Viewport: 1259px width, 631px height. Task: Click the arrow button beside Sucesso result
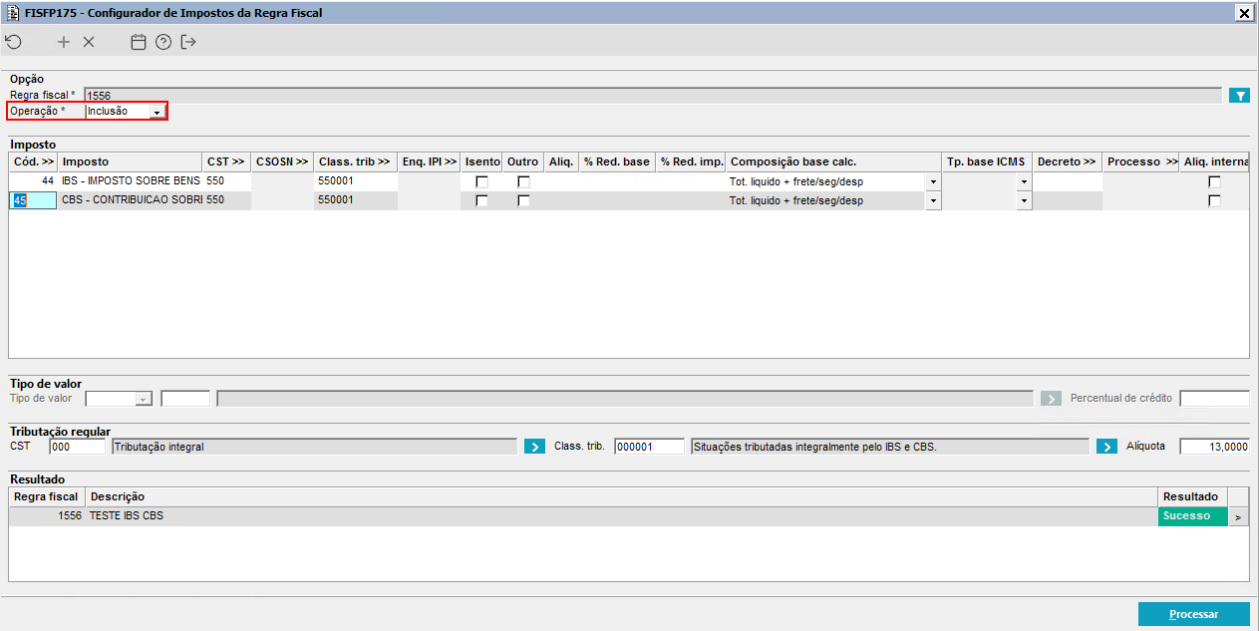pyautogui.click(x=1238, y=517)
